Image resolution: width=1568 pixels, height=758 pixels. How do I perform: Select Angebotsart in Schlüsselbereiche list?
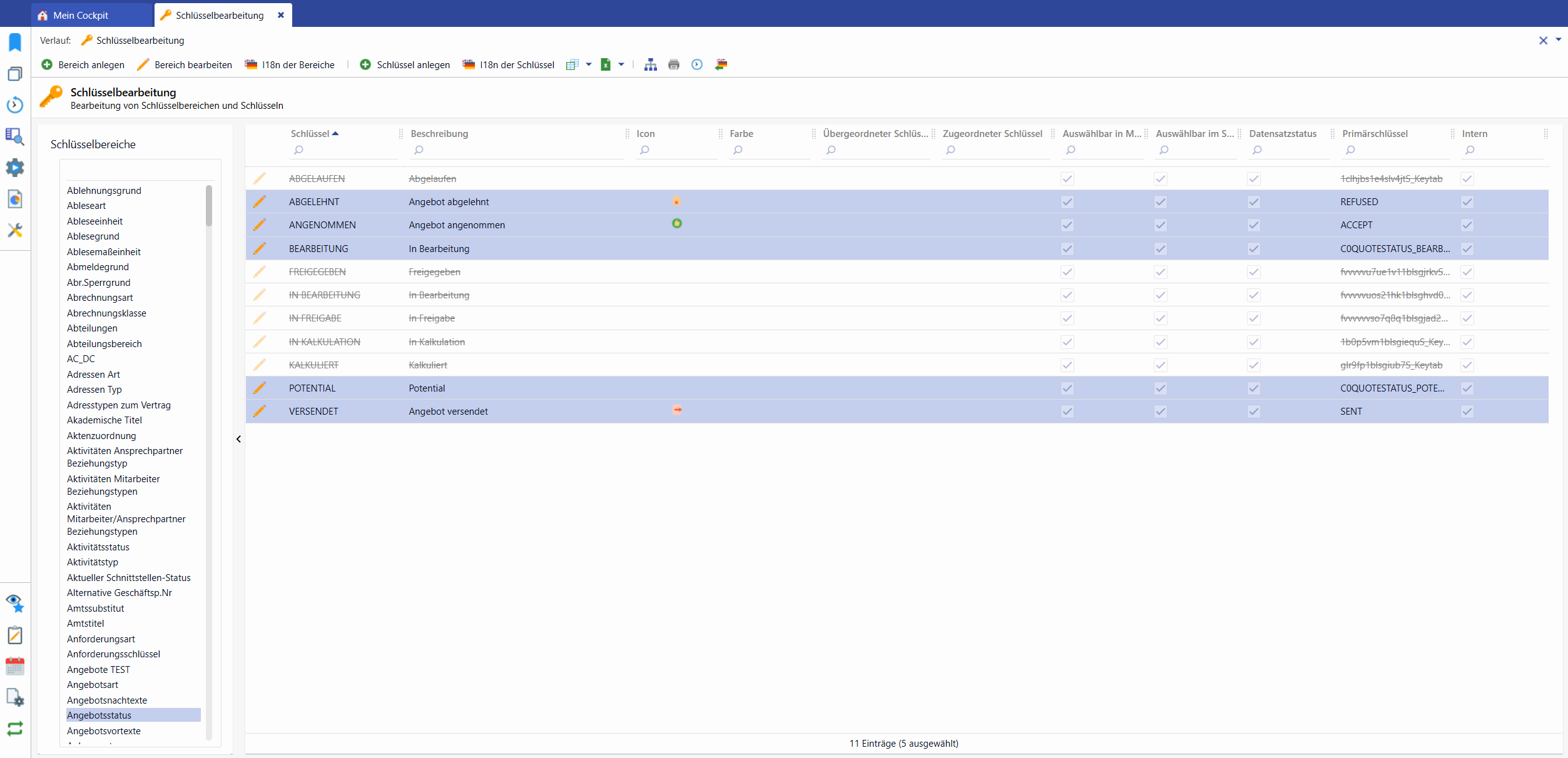93,685
